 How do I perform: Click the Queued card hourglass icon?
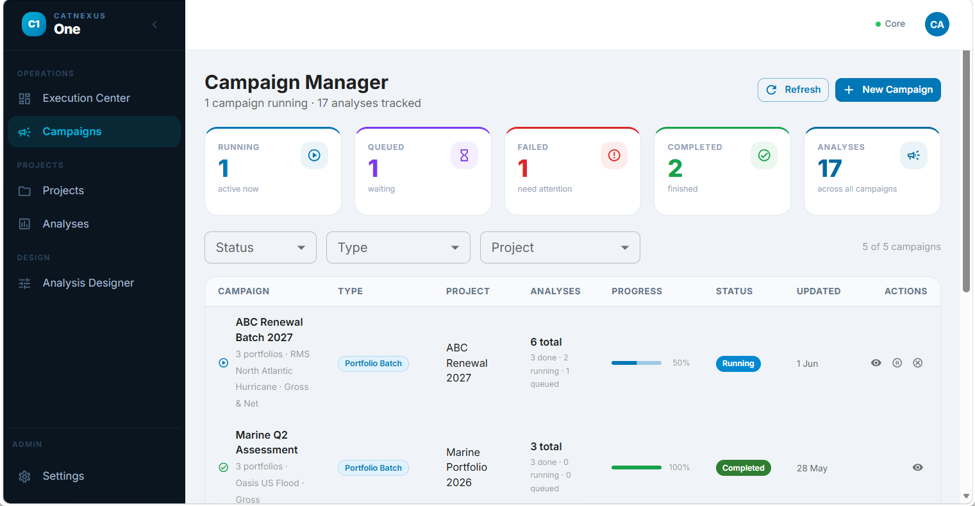pyautogui.click(x=464, y=155)
